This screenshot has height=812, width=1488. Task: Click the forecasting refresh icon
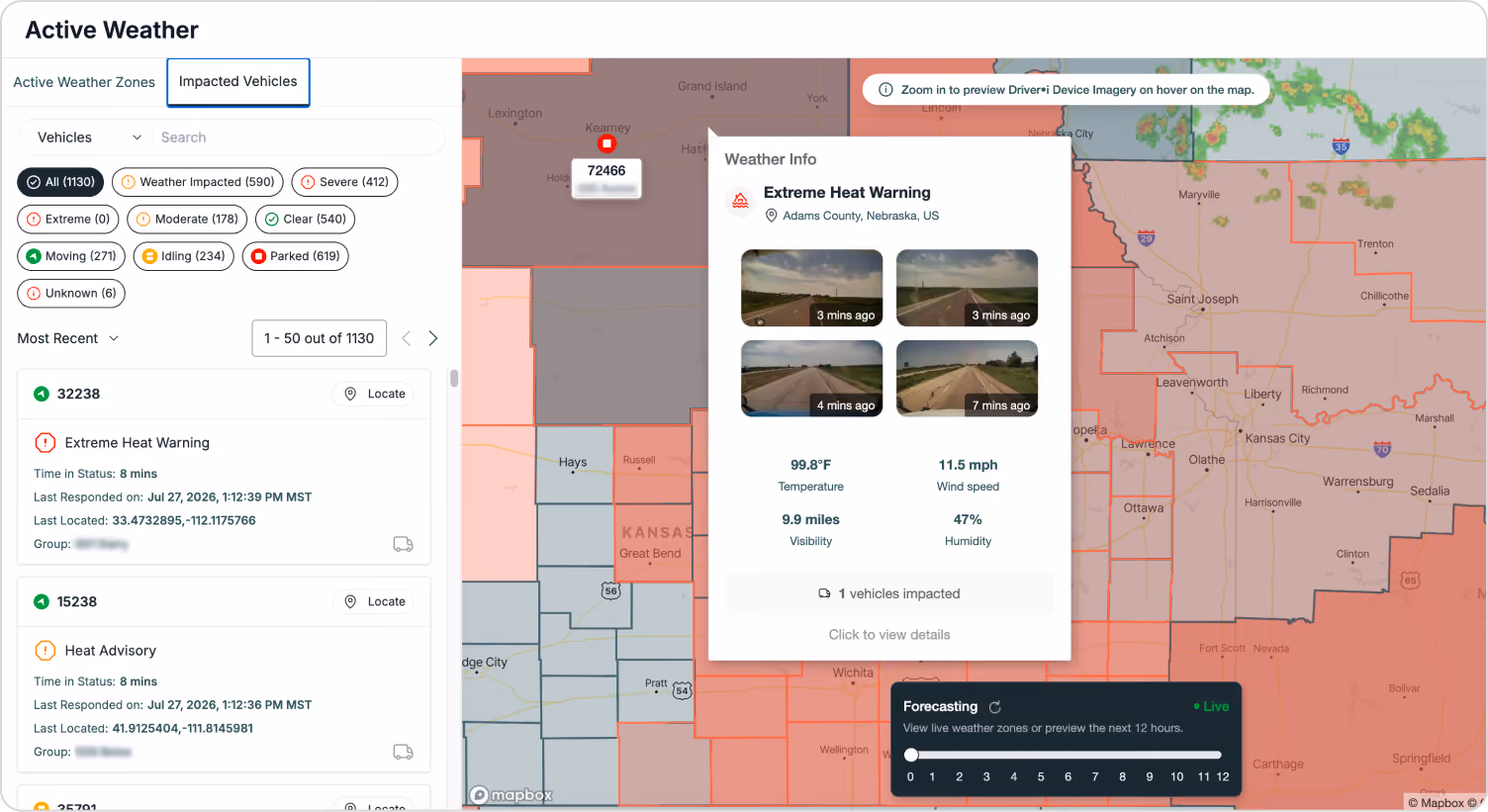point(995,707)
